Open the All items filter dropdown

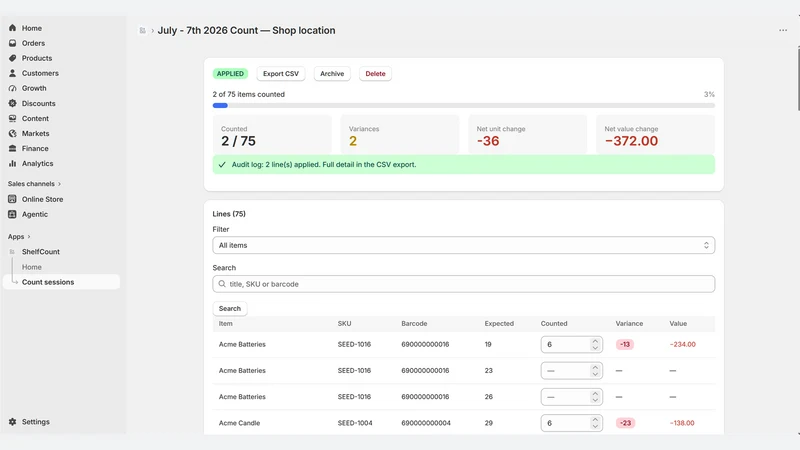[463, 245]
